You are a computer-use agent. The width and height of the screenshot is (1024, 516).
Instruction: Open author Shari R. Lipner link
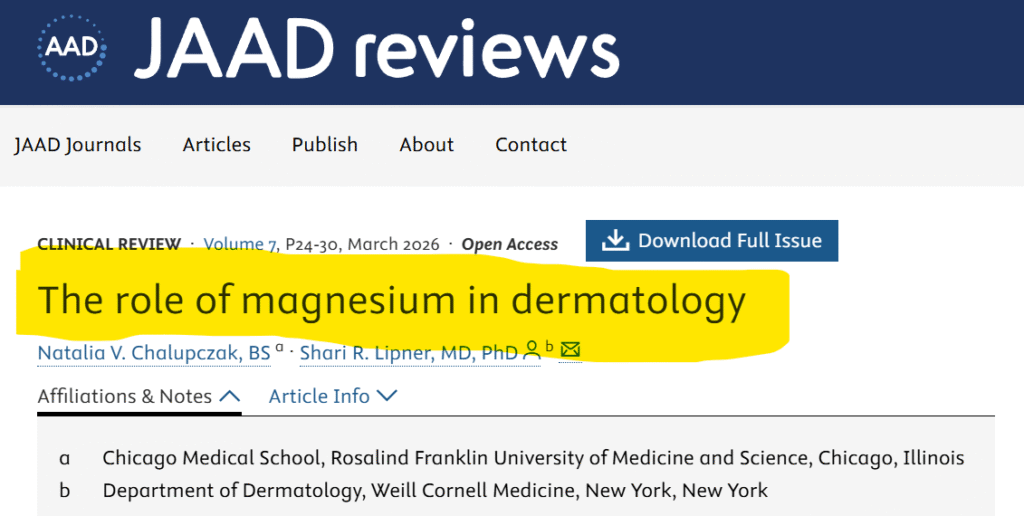coord(407,352)
